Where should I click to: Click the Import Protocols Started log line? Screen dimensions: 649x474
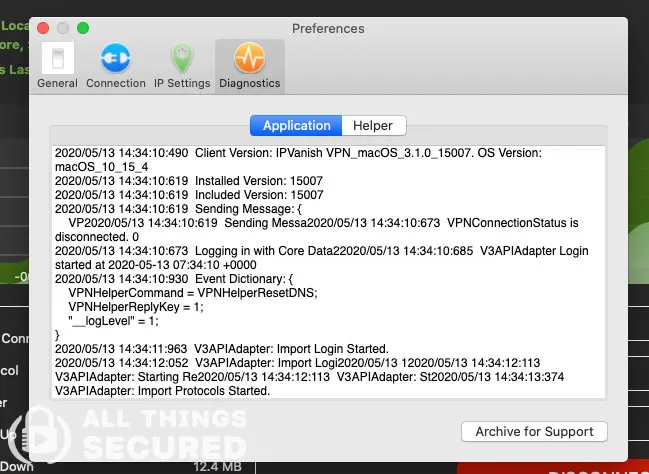pyautogui.click(x=162, y=391)
